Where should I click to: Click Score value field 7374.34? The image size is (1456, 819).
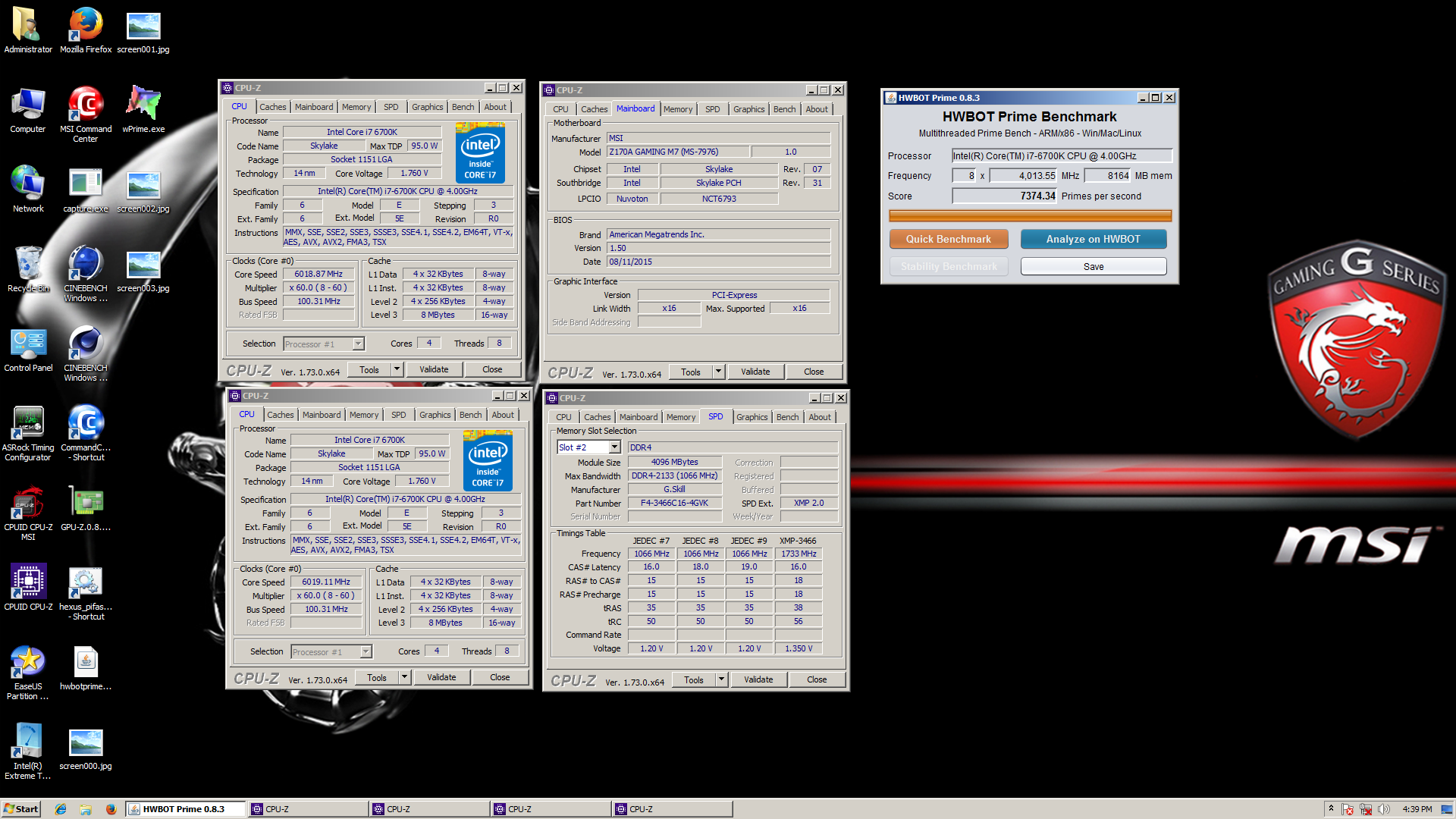pos(1004,196)
